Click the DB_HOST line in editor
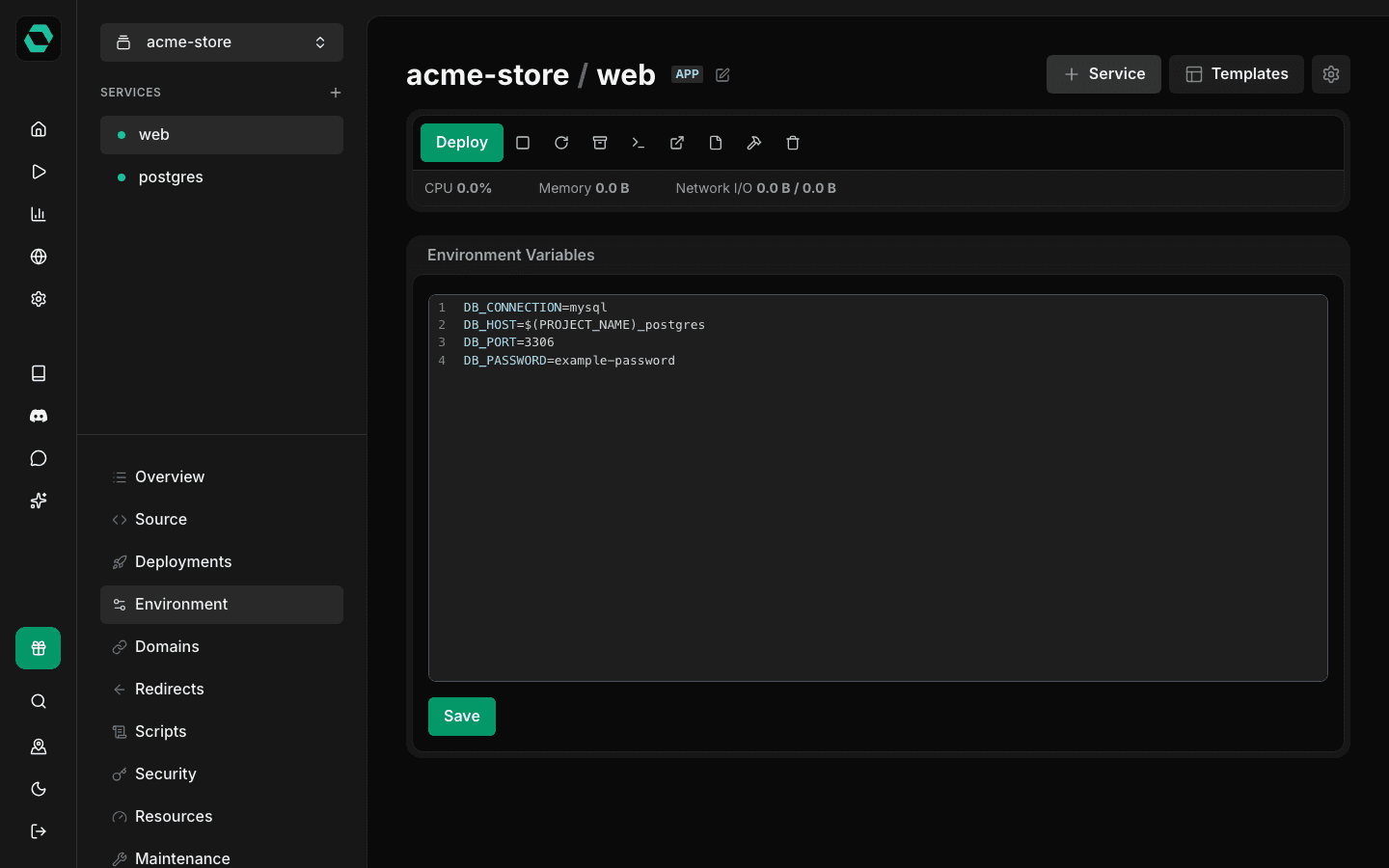The image size is (1389, 868). (585, 325)
